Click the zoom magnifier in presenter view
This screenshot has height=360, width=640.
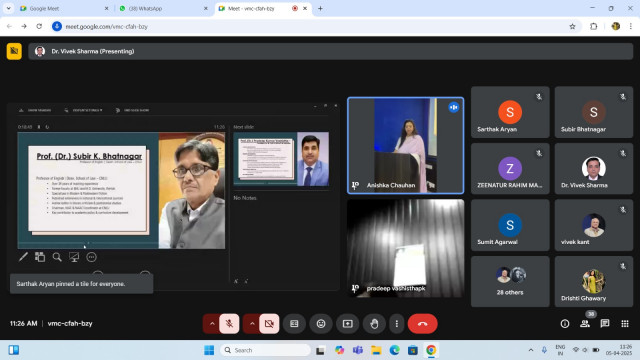[x=57, y=257]
